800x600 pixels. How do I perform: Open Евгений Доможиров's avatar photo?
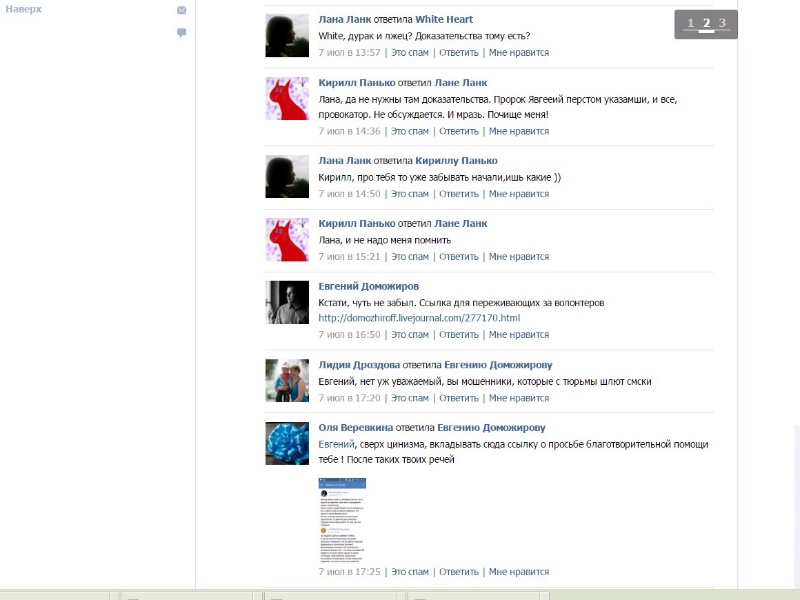[287, 302]
